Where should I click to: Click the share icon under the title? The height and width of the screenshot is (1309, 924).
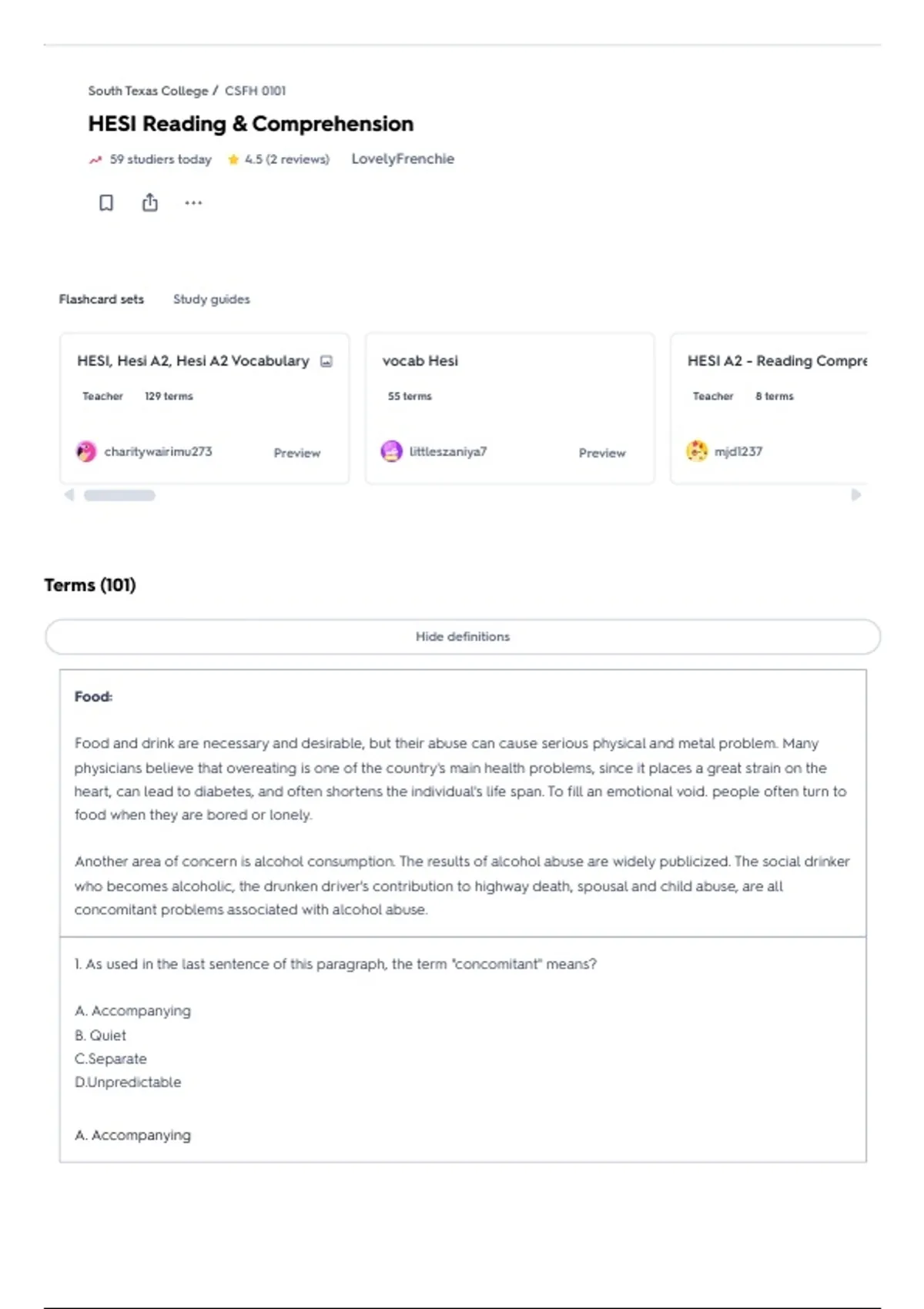pyautogui.click(x=150, y=203)
